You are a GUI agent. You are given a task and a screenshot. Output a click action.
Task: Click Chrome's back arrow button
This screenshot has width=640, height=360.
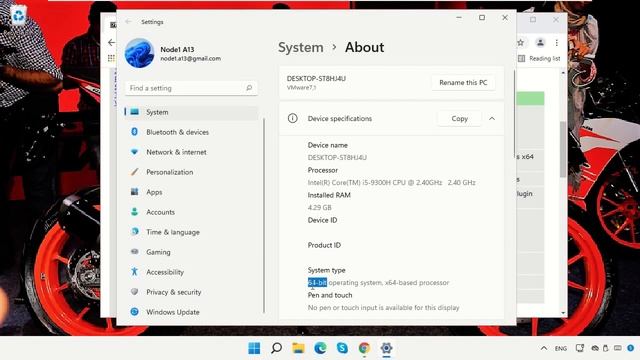(111, 42)
